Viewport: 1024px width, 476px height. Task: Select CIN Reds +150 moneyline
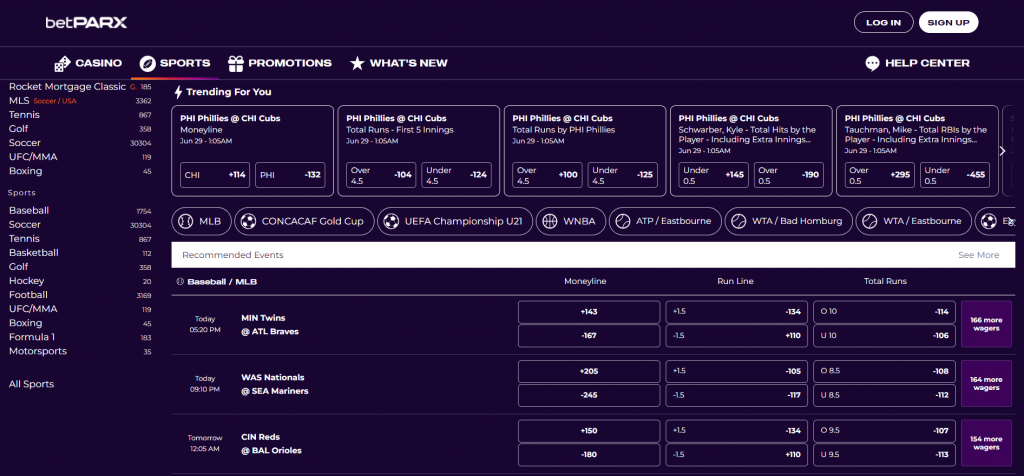point(589,431)
